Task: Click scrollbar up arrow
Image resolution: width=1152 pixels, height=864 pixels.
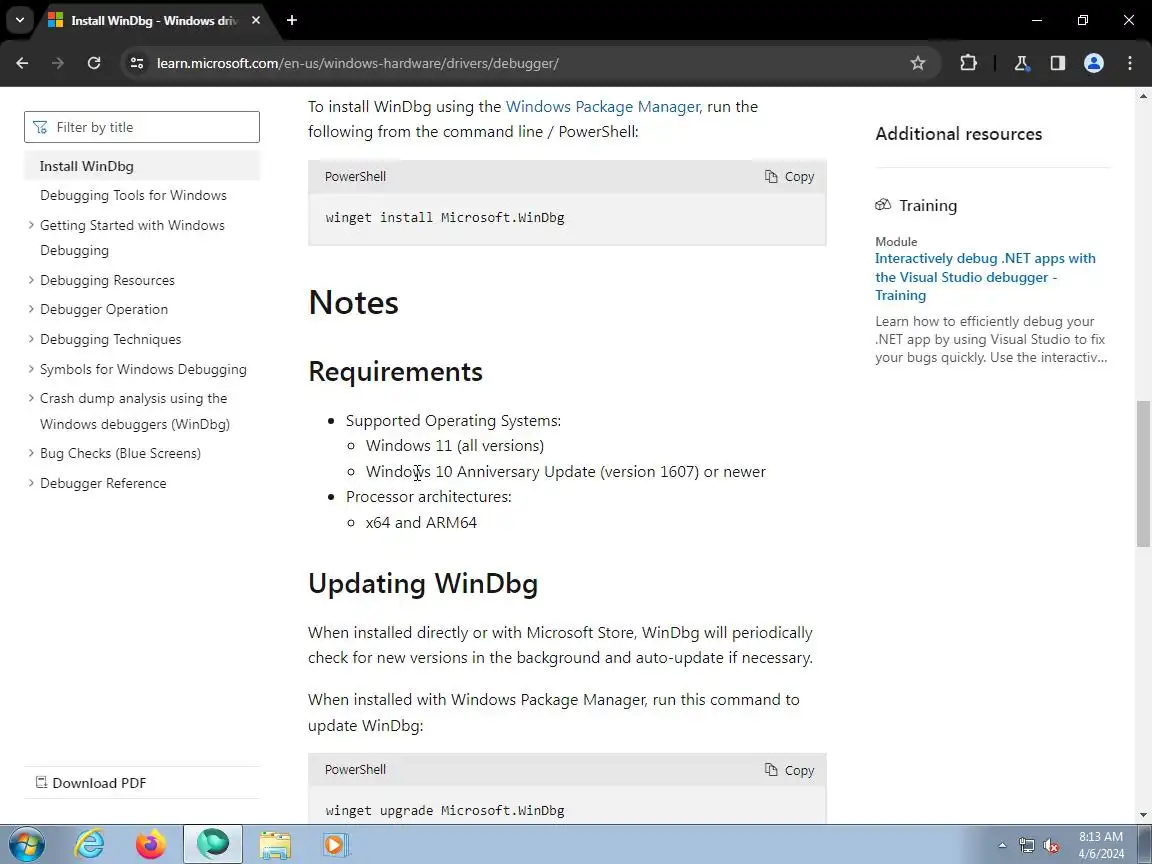Action: pyautogui.click(x=1143, y=96)
